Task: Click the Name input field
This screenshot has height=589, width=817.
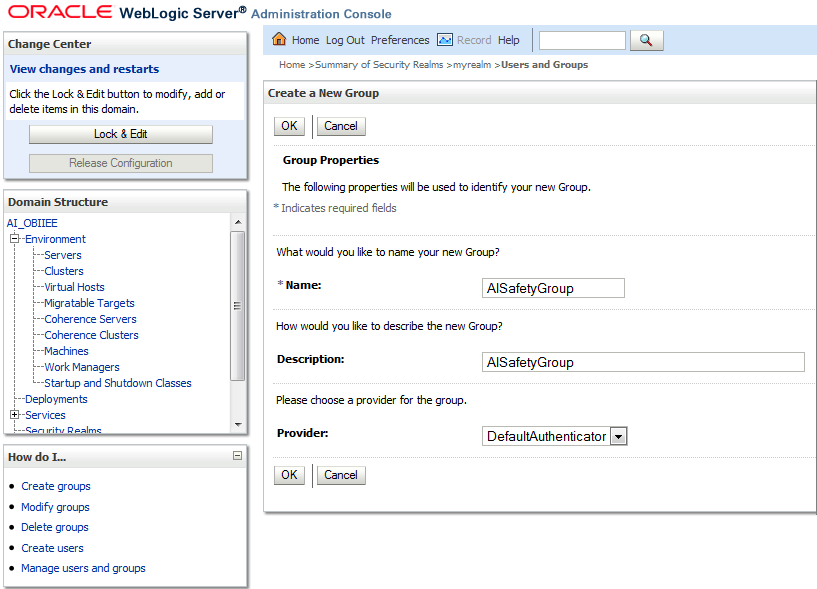Action: [553, 288]
